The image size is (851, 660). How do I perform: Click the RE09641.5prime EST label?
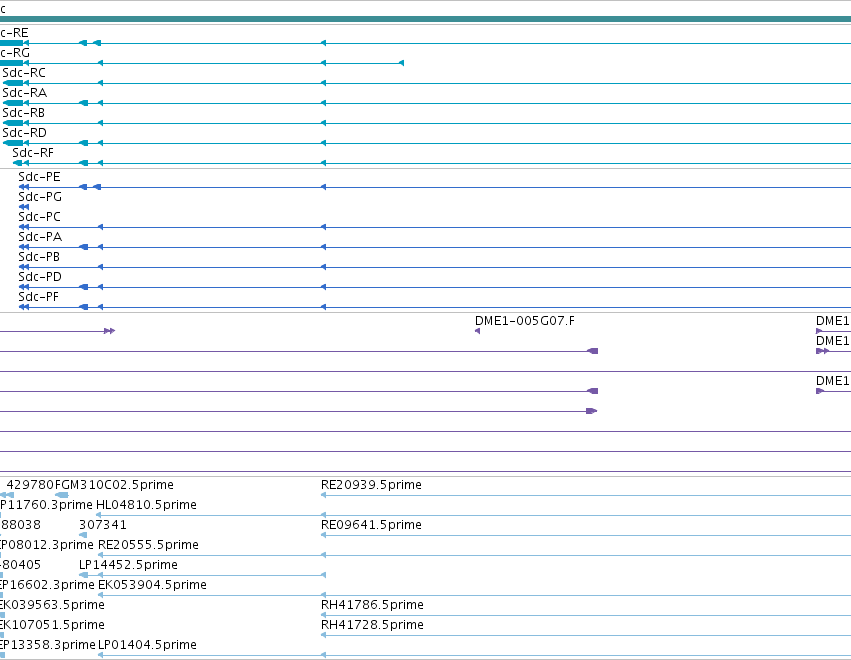(x=371, y=525)
